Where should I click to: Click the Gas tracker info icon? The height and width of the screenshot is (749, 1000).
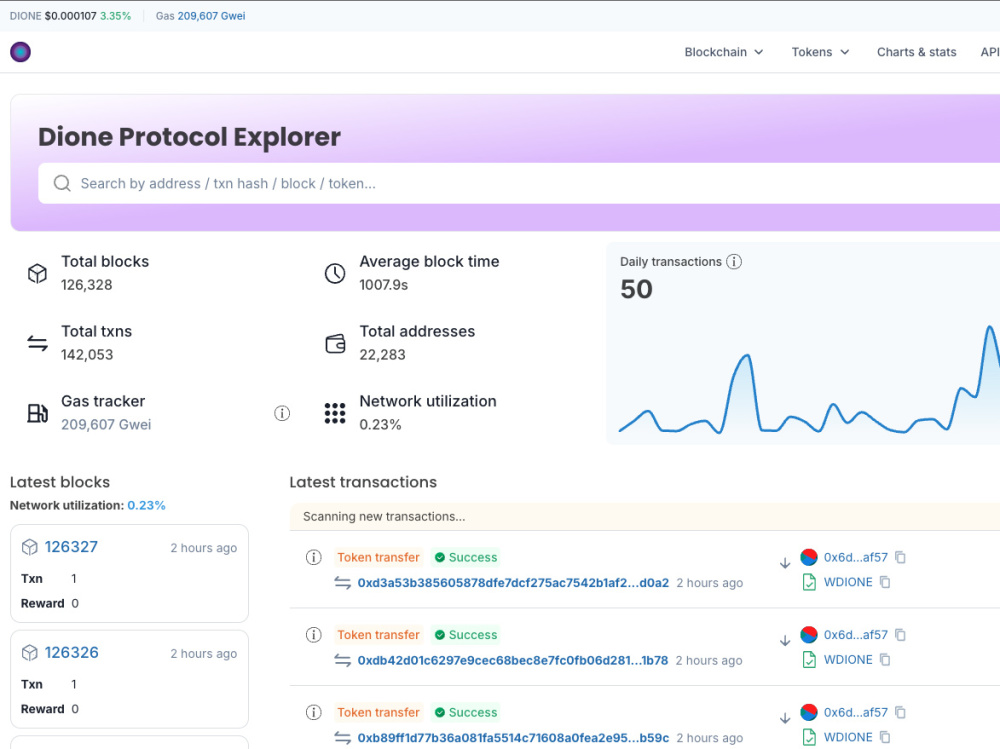click(282, 413)
